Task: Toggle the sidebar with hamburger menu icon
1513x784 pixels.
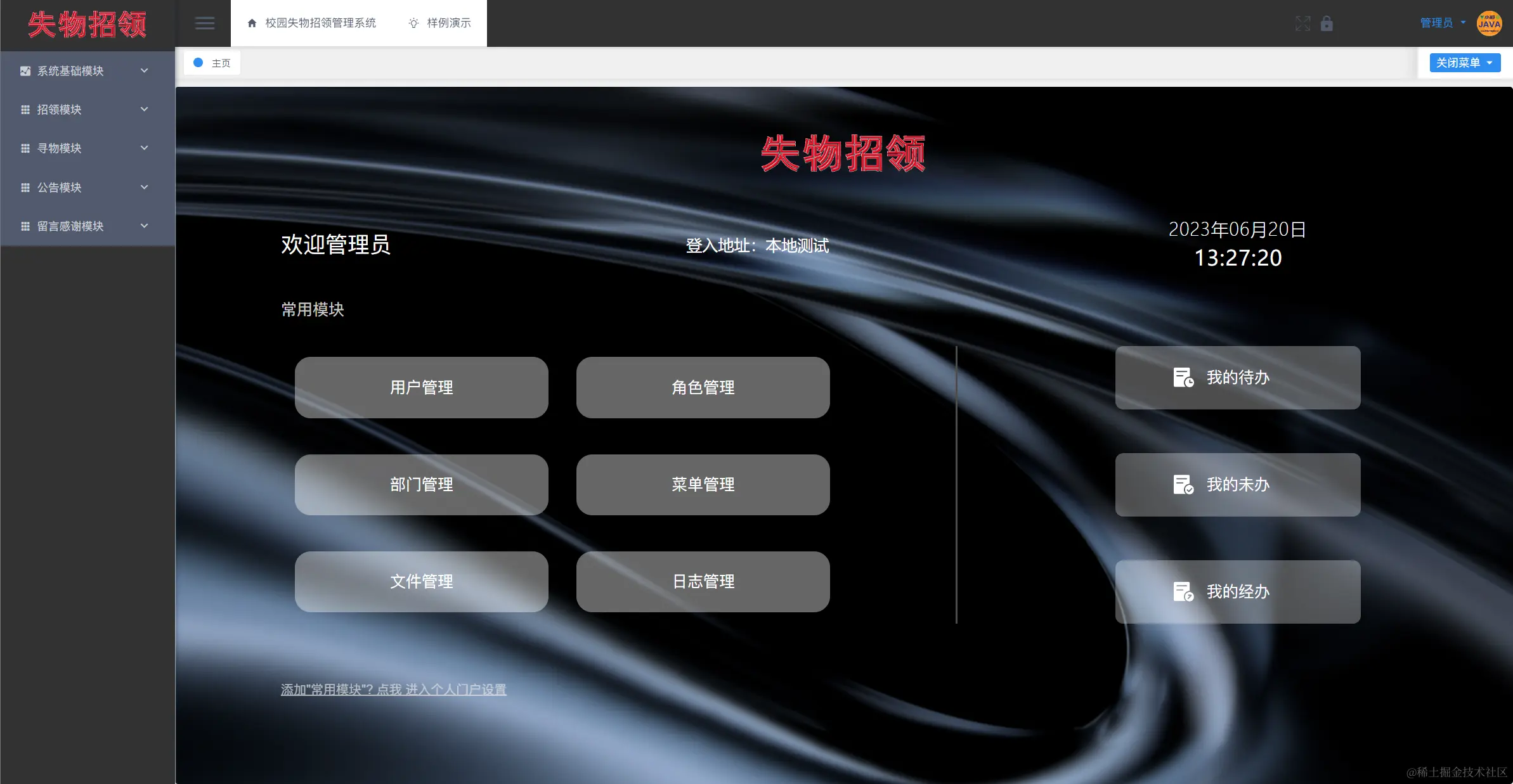Action: [204, 23]
